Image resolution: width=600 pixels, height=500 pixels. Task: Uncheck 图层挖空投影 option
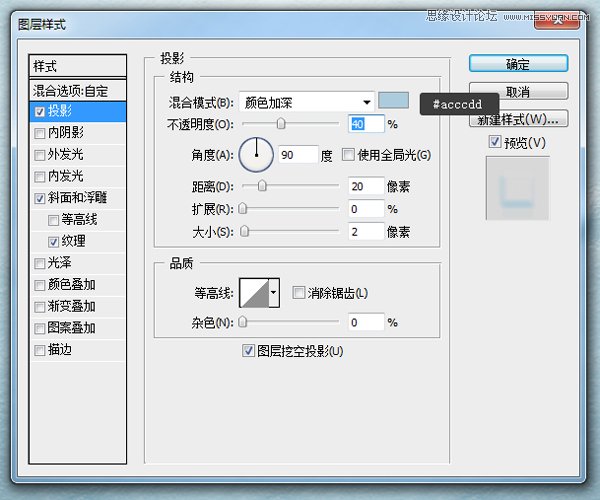click(248, 350)
